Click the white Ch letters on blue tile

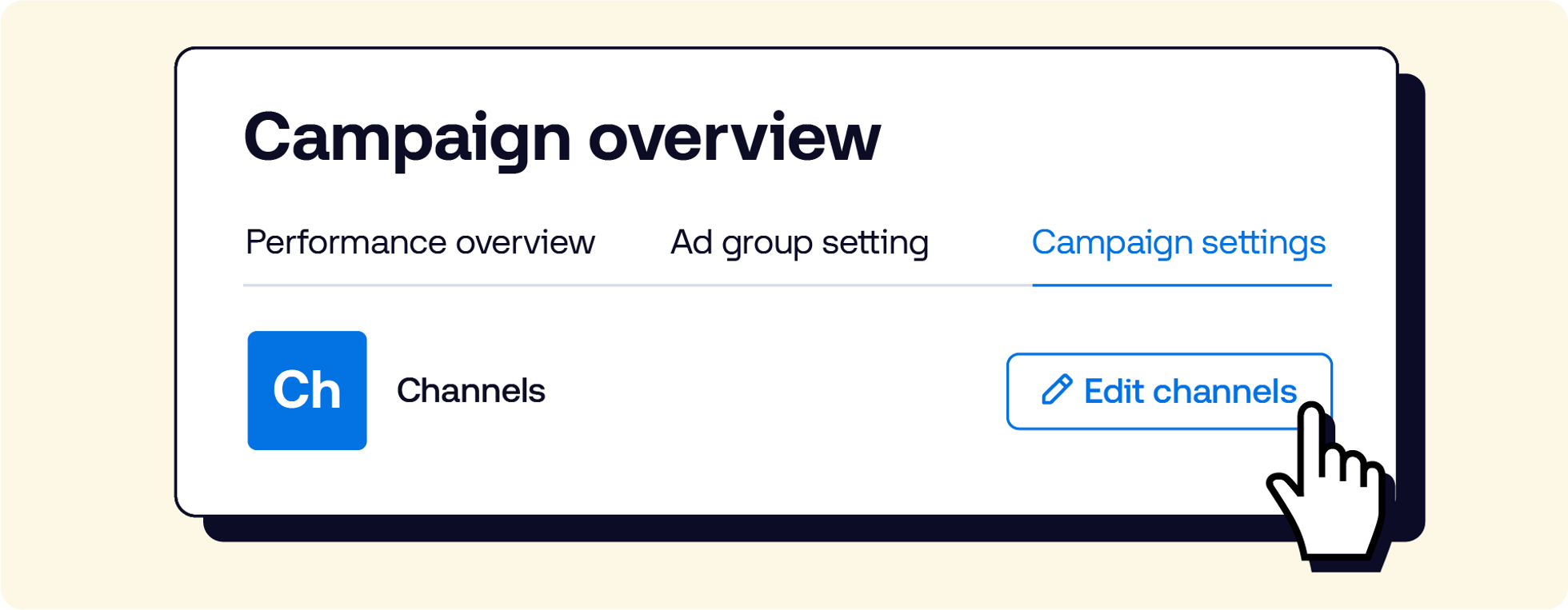pos(307,390)
